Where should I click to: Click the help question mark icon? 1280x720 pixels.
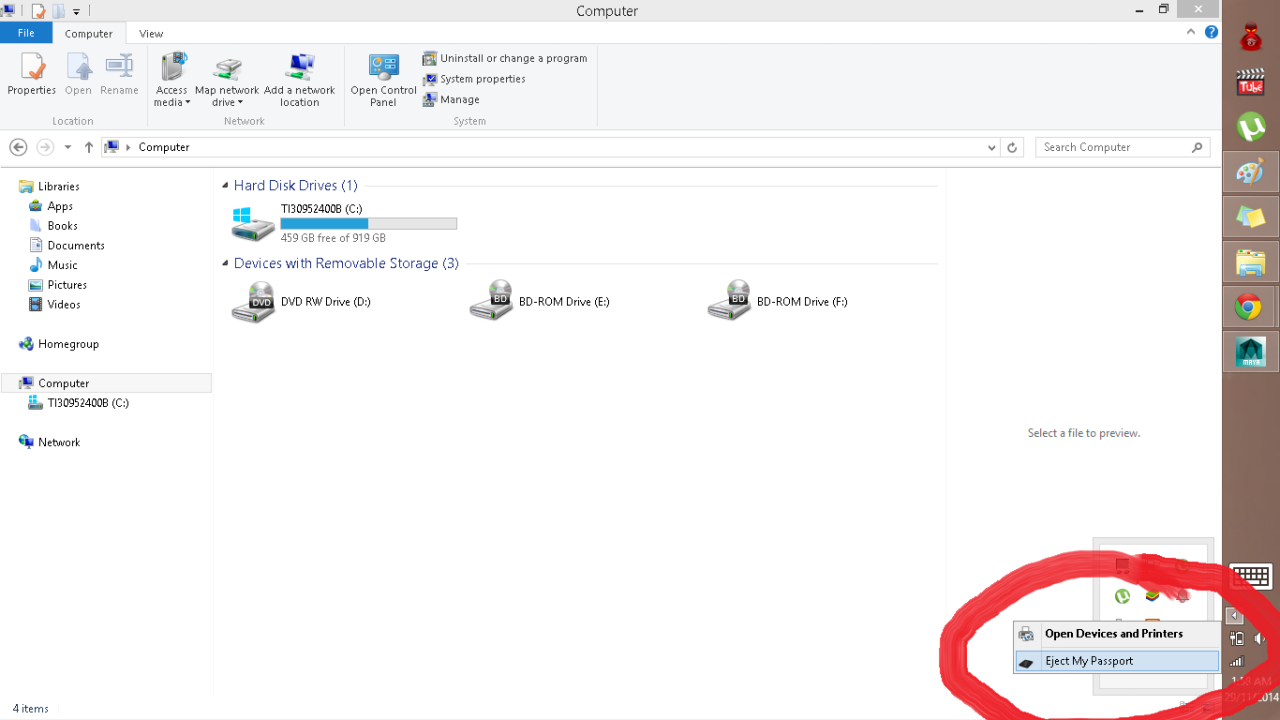1211,32
